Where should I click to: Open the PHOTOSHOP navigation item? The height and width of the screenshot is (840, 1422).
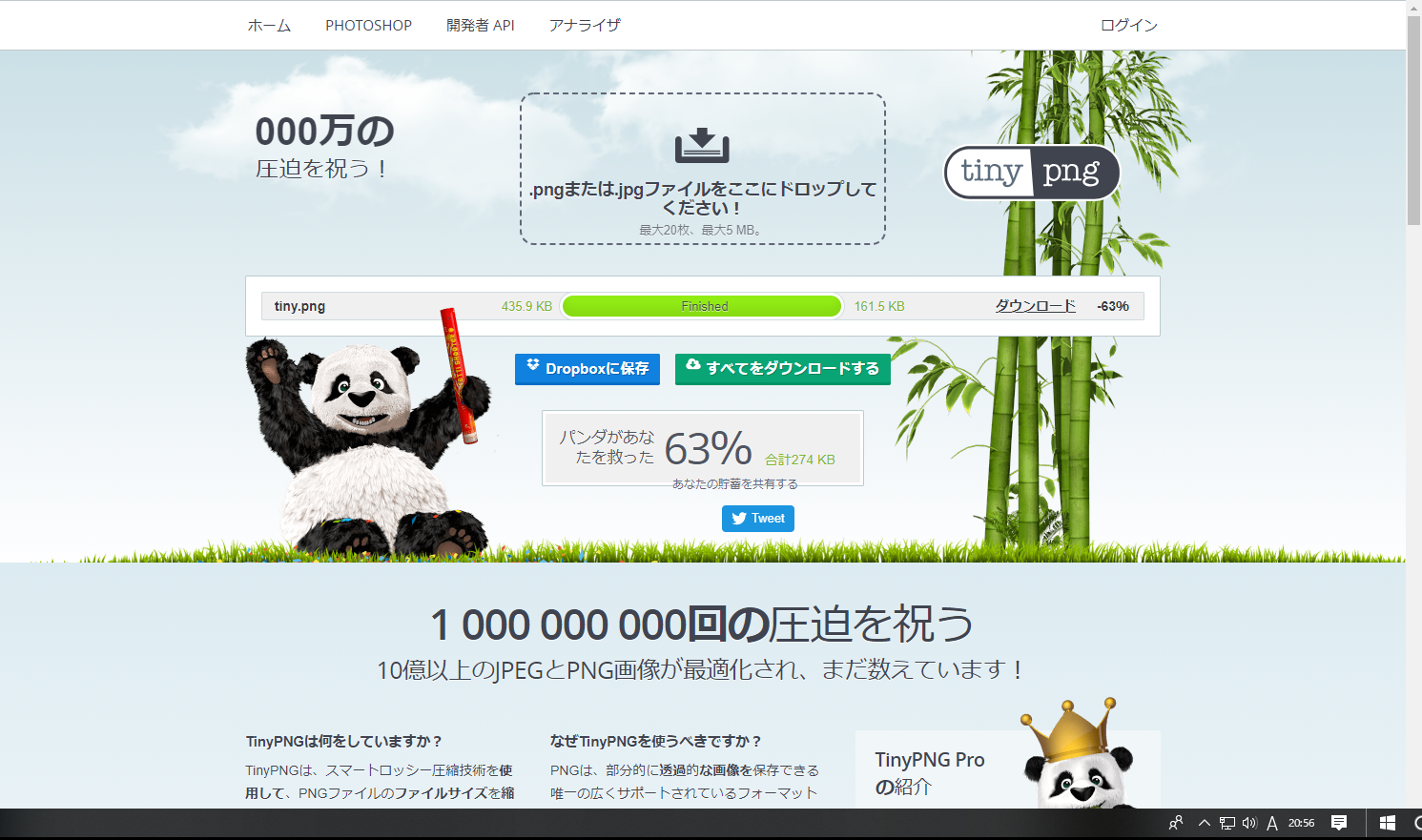click(368, 26)
